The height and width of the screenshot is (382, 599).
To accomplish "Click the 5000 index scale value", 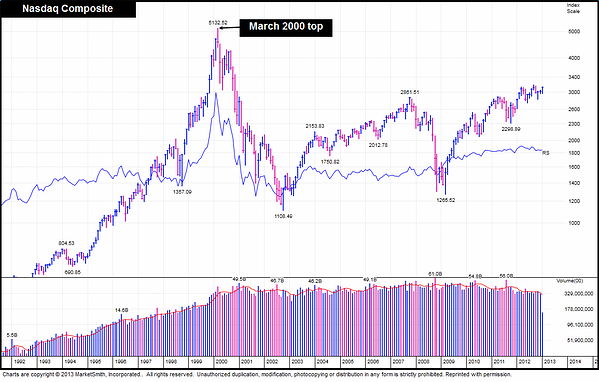I will pyautogui.click(x=574, y=32).
